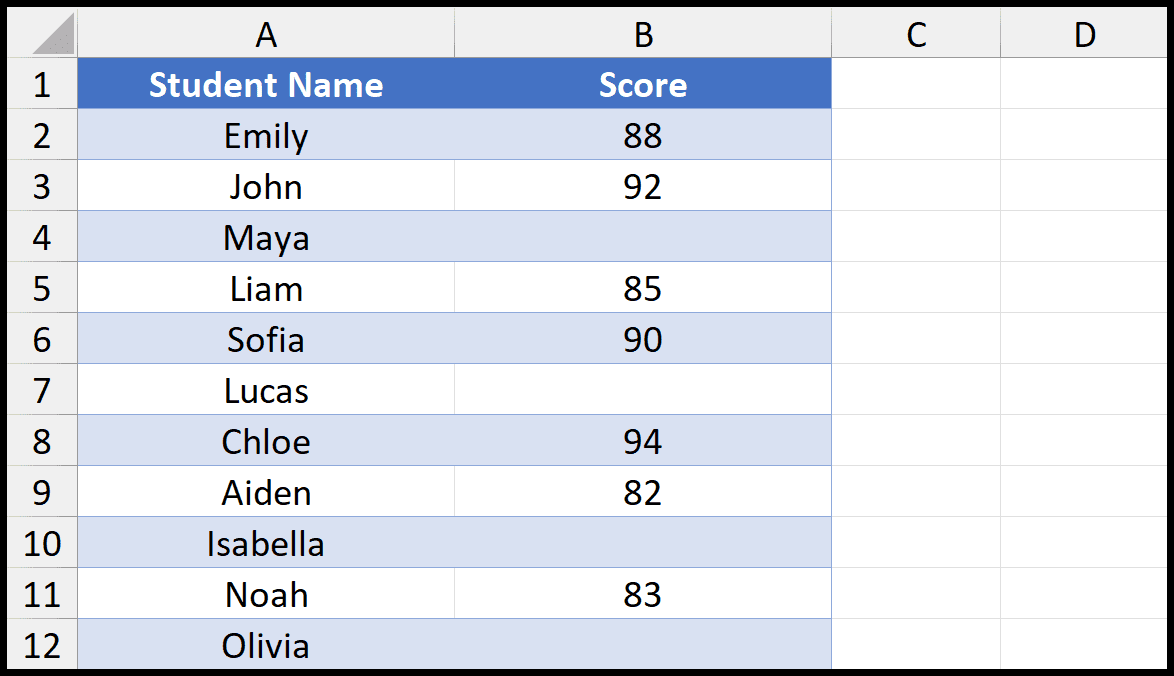The height and width of the screenshot is (676, 1174).
Task: Select column D header
Action: (x=1084, y=34)
